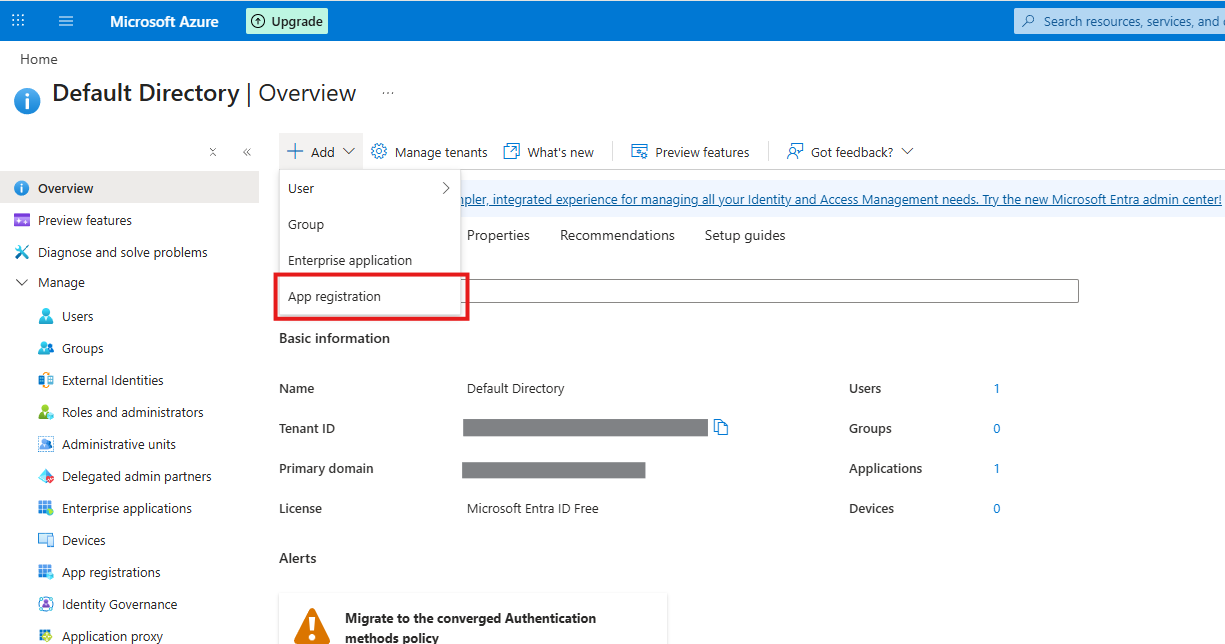Click the Users person icon

tap(46, 316)
